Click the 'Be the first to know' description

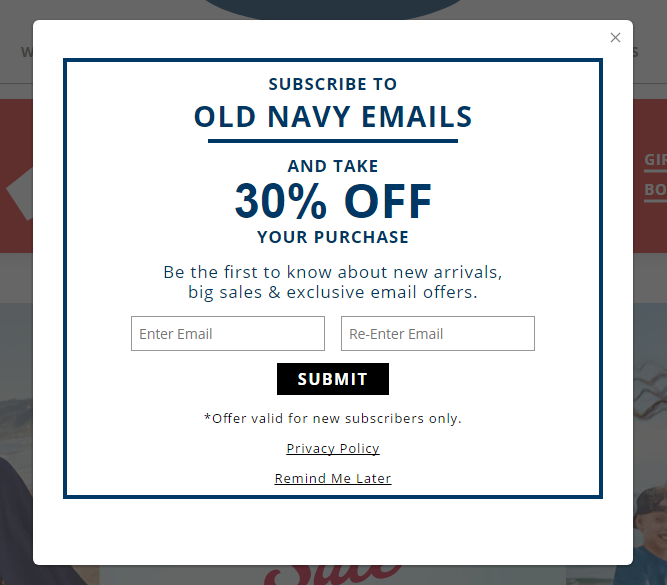pyautogui.click(x=333, y=282)
